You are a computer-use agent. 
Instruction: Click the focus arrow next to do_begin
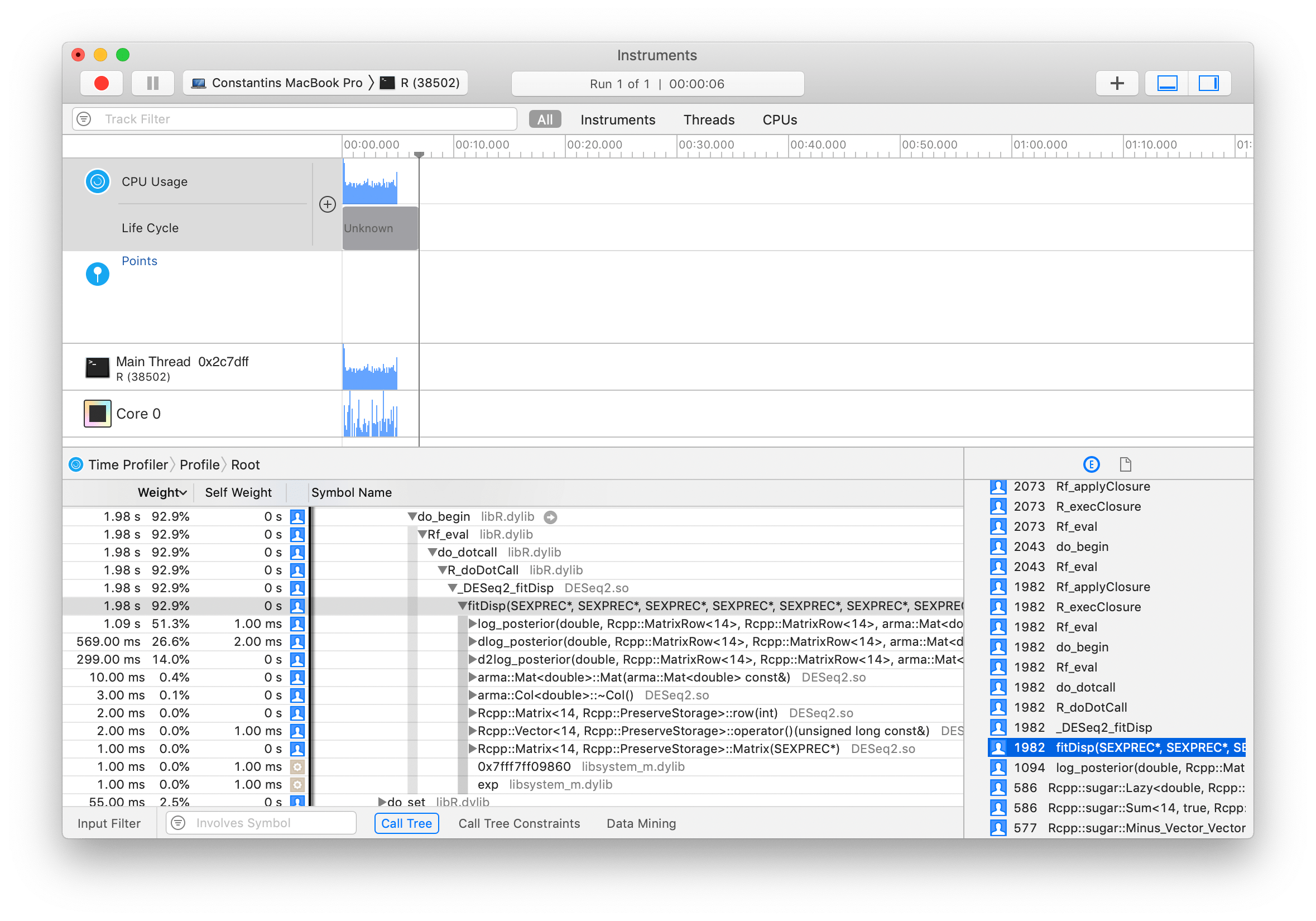pyautogui.click(x=550, y=516)
